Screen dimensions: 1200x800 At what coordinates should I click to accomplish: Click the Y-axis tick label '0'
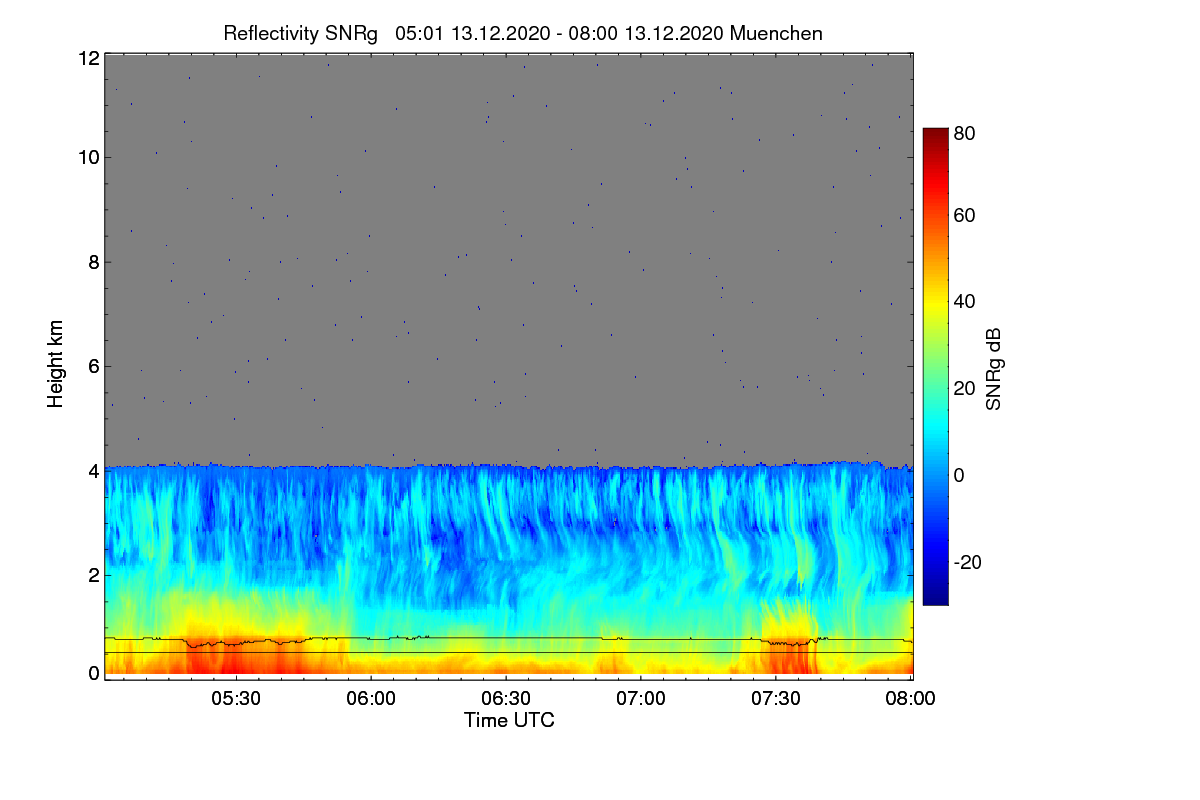(x=94, y=673)
